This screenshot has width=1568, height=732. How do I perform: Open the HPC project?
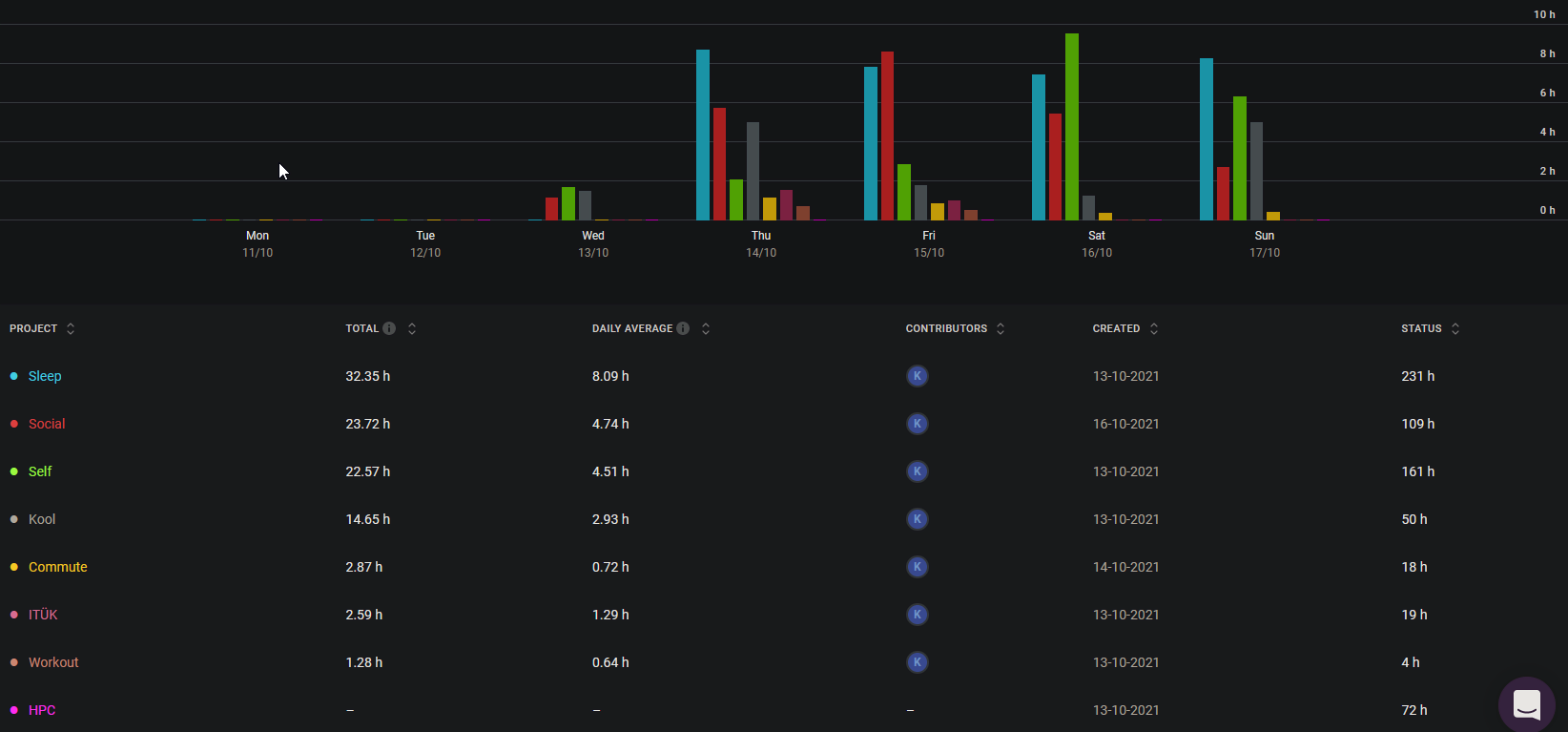(x=42, y=710)
